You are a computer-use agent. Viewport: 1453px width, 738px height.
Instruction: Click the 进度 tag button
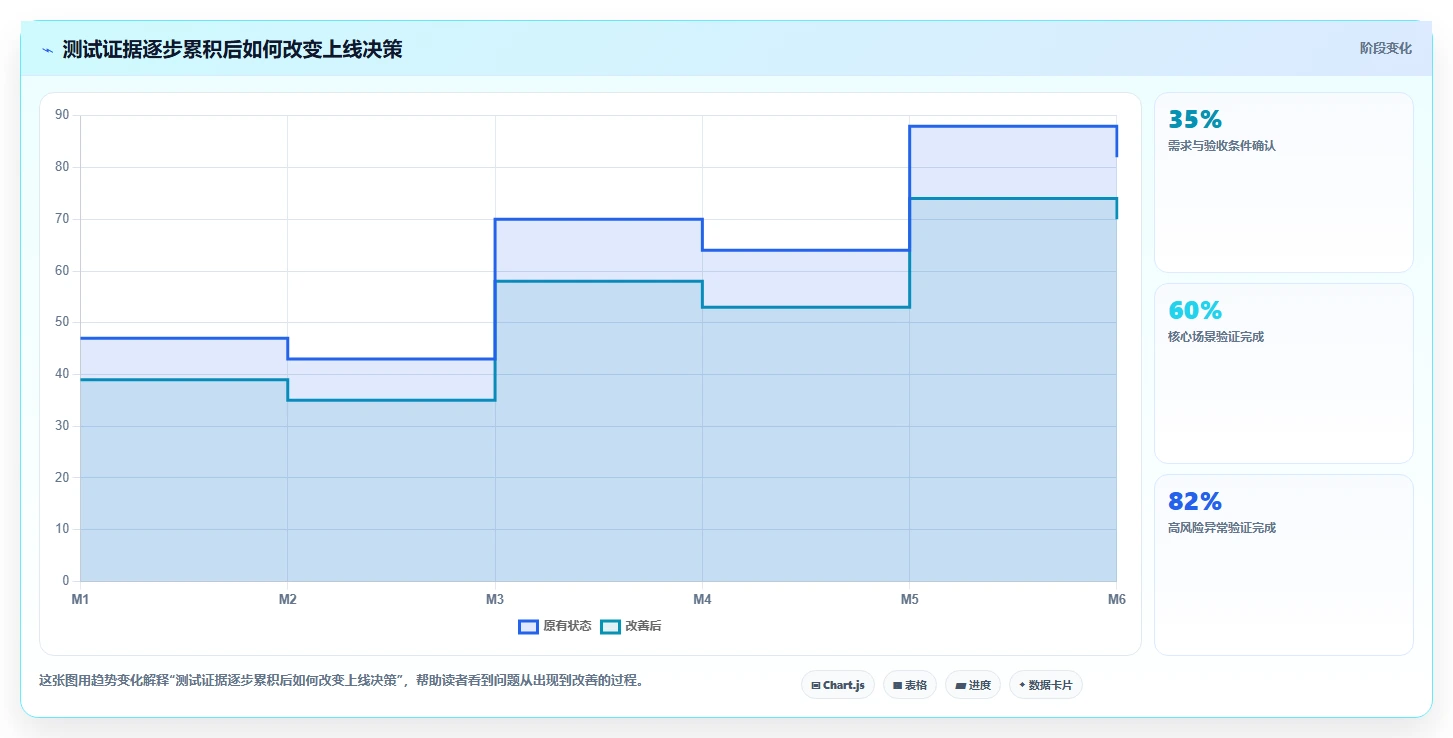(973, 685)
